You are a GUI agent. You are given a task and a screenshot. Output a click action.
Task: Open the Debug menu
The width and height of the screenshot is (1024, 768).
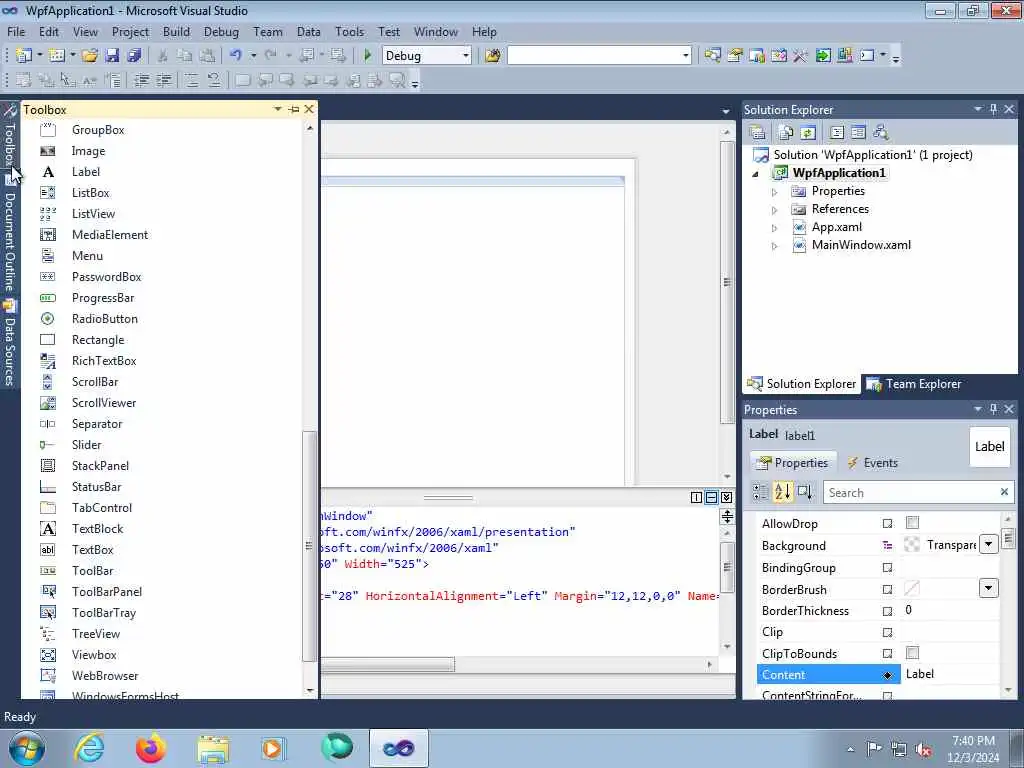click(x=221, y=31)
